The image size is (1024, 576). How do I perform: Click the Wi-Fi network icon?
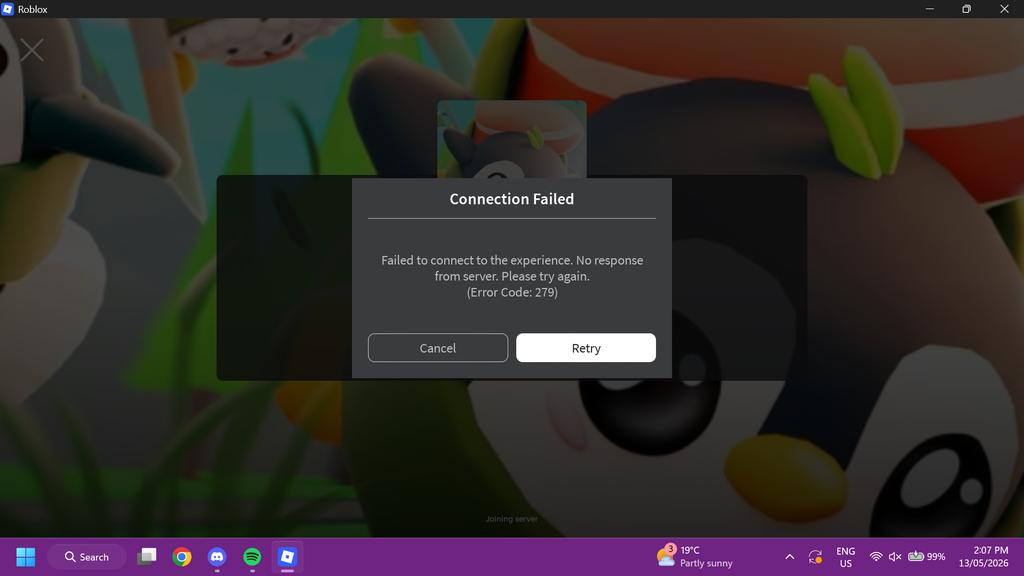876,557
